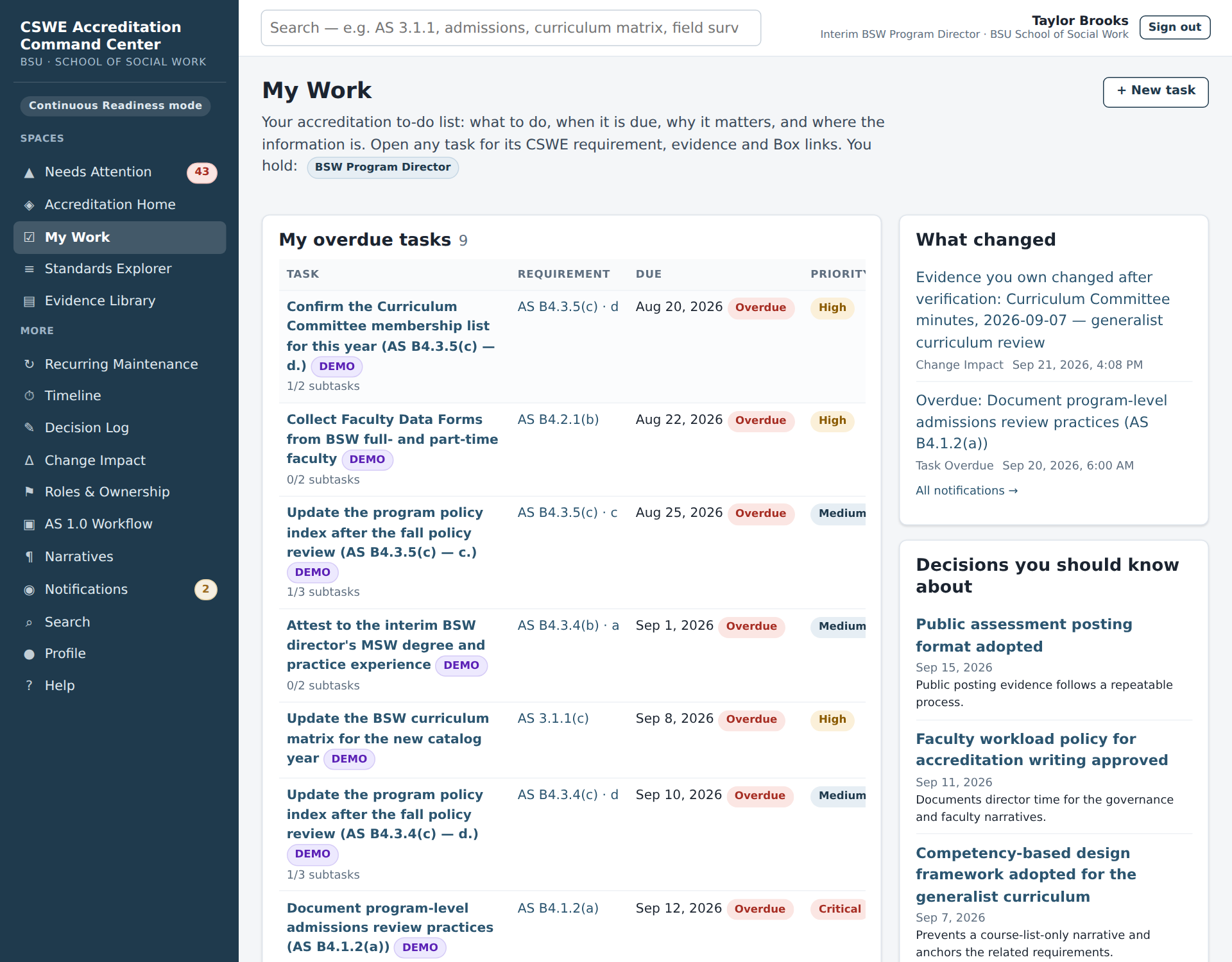Click the REQUIREMENT column header
Image resolution: width=1232 pixels, height=962 pixels.
click(x=563, y=274)
